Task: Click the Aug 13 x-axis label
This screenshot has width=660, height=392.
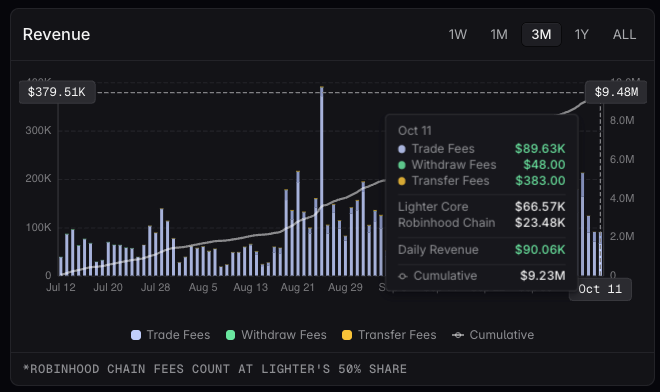Action: [x=250, y=288]
